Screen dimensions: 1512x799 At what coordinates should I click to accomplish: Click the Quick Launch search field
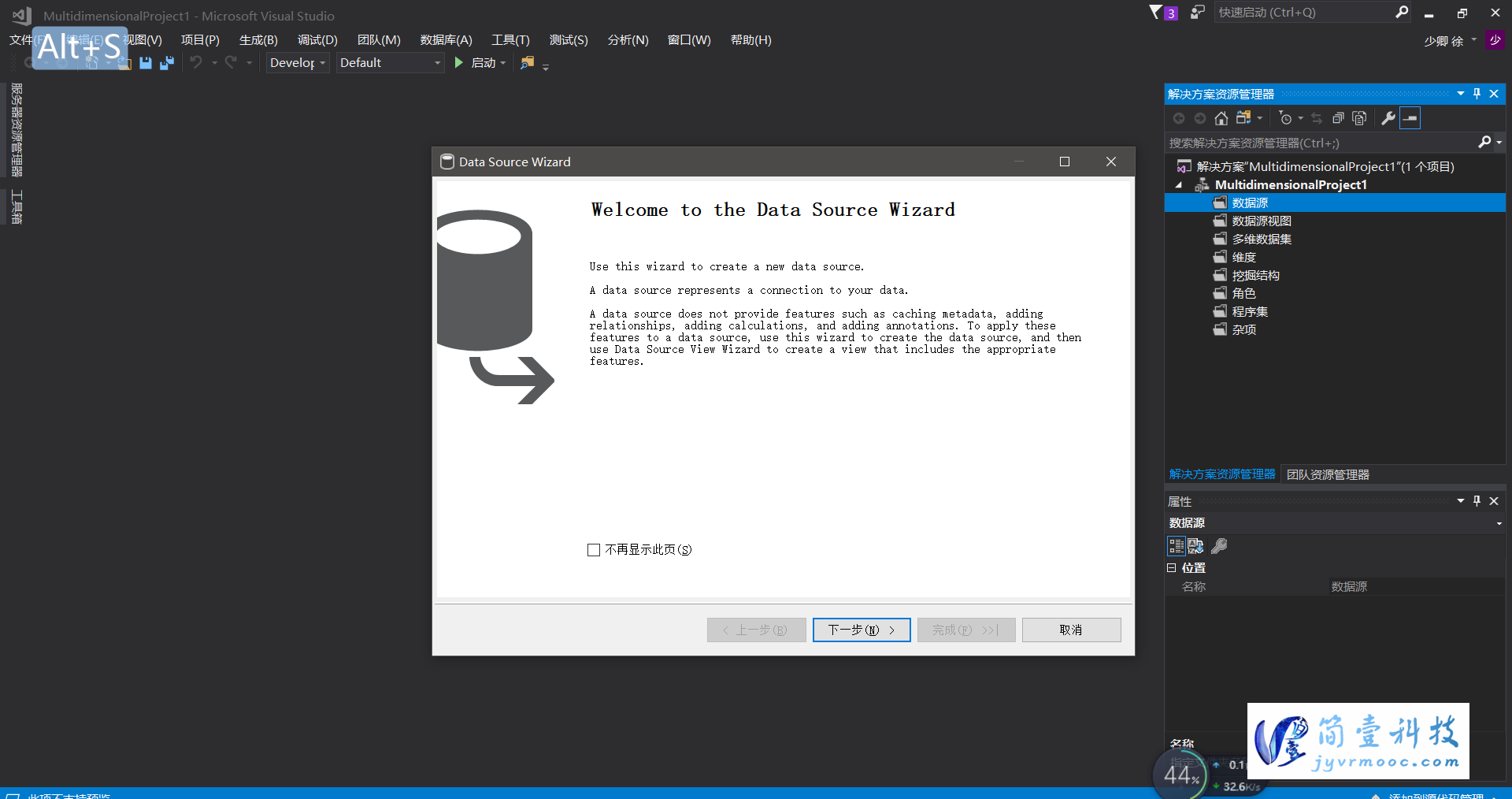coord(1303,12)
